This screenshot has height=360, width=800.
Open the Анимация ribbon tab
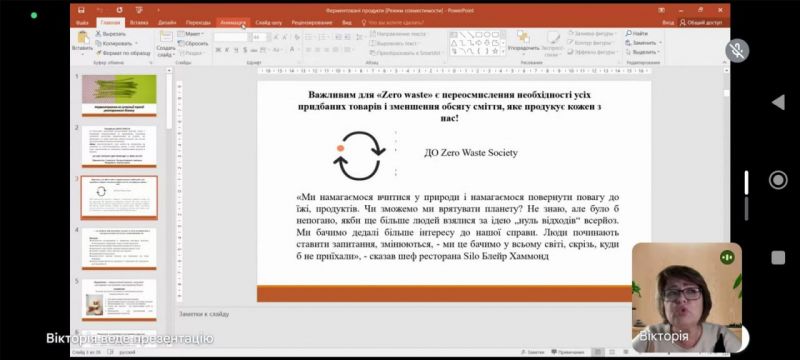233,22
